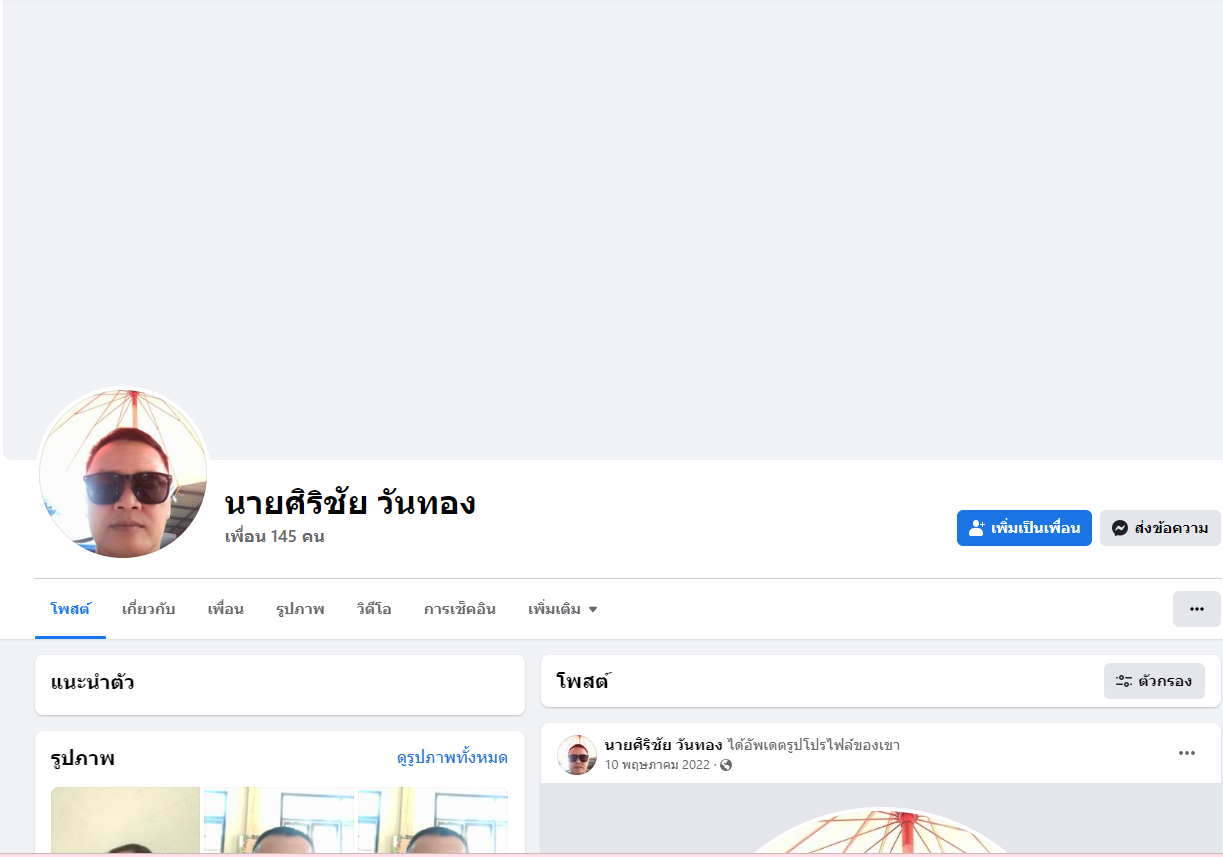
Task: Click the filter sliders icon in ตัวกรอง
Action: pyautogui.click(x=1124, y=681)
